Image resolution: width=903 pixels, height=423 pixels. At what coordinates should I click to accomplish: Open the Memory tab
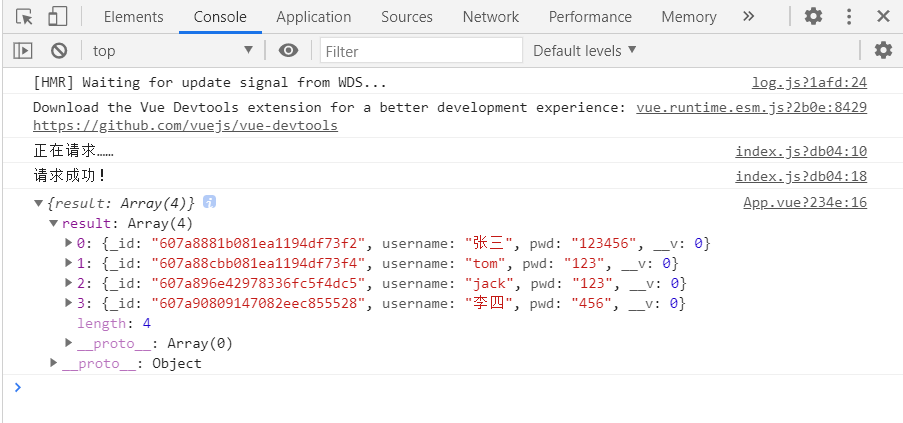tap(689, 17)
